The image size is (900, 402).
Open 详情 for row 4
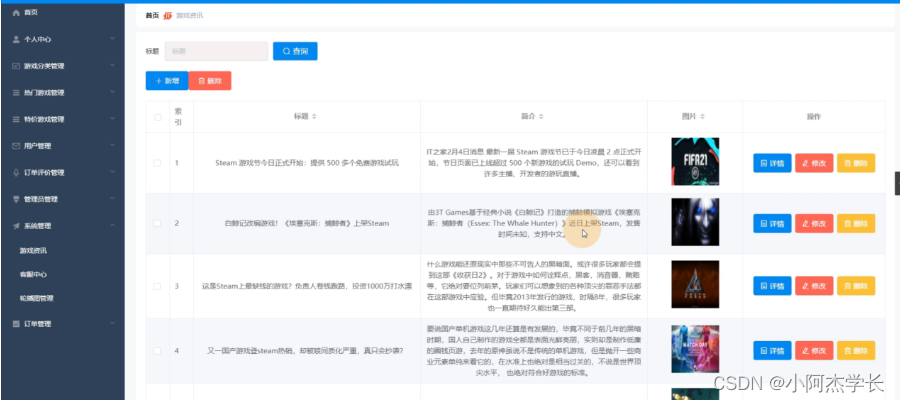tap(772, 350)
